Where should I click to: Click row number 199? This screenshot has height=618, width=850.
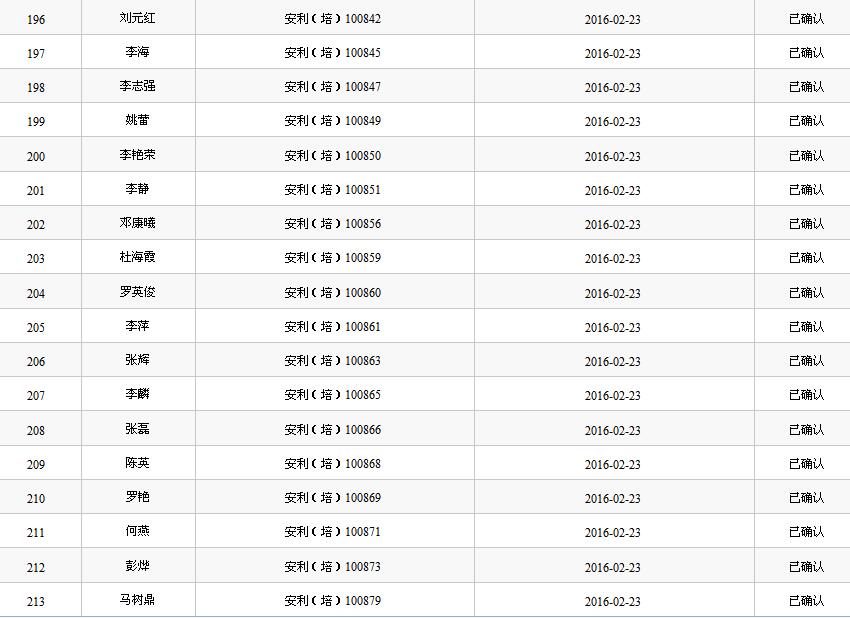[36, 122]
